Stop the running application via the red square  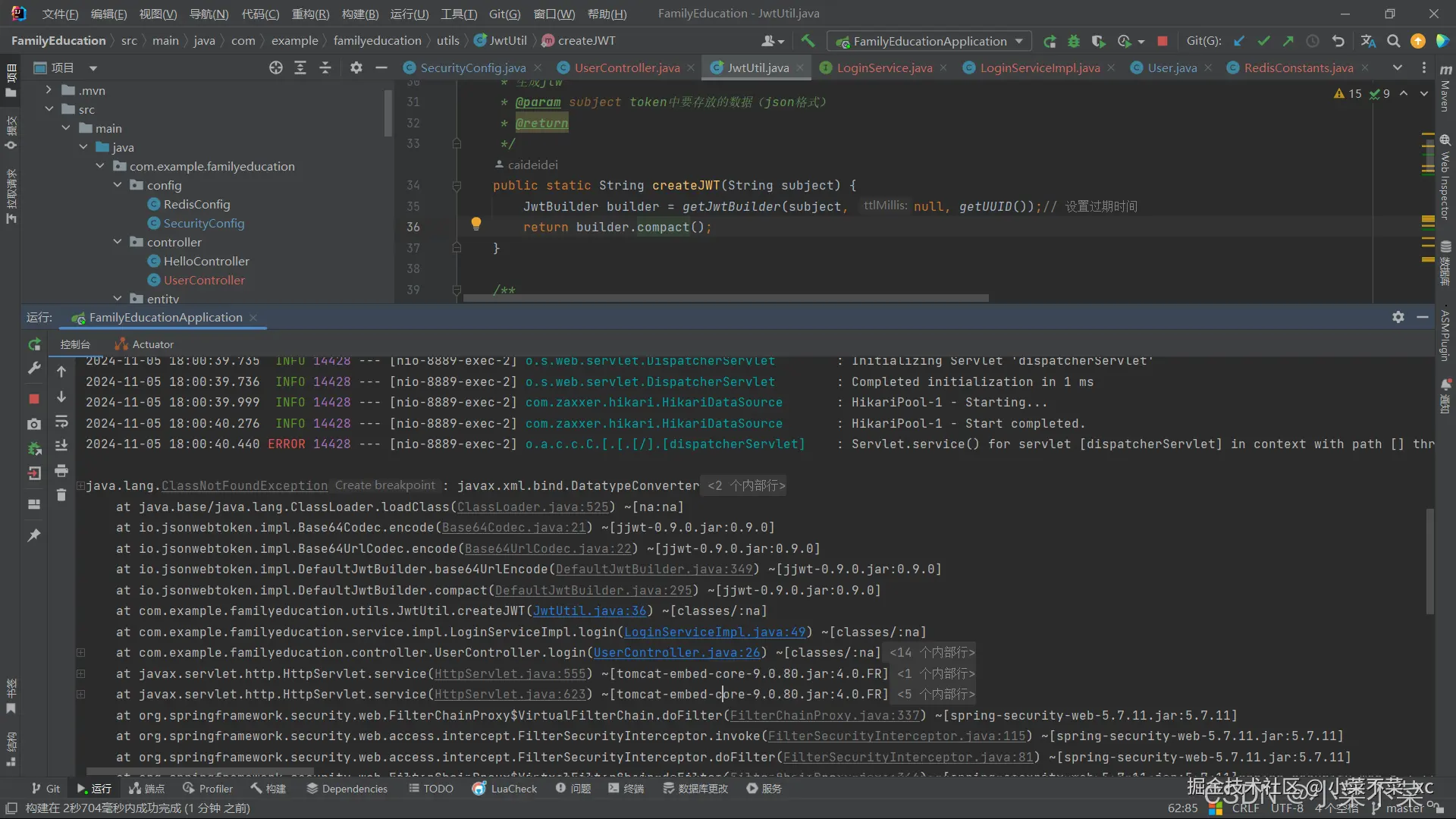pyautogui.click(x=1163, y=41)
